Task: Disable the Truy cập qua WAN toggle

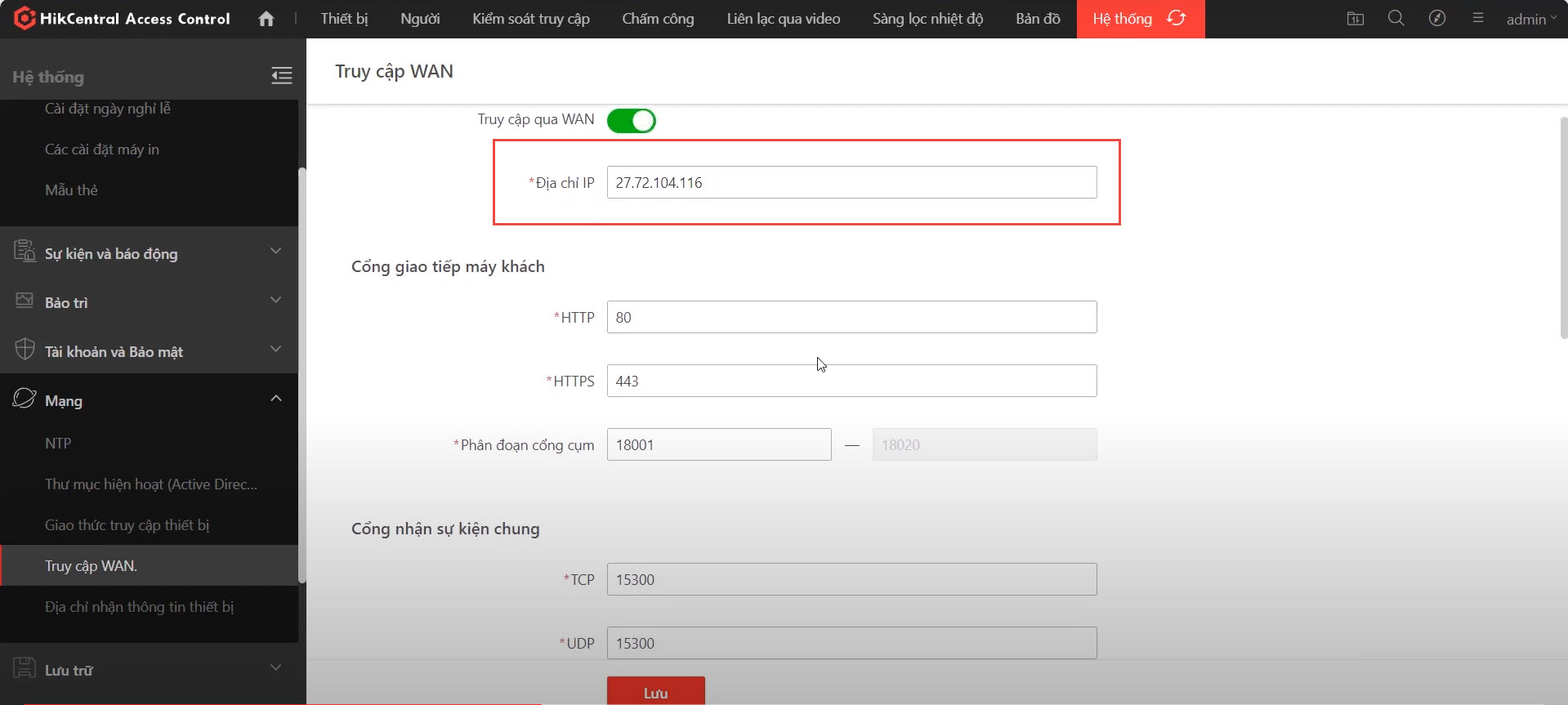Action: tap(631, 121)
